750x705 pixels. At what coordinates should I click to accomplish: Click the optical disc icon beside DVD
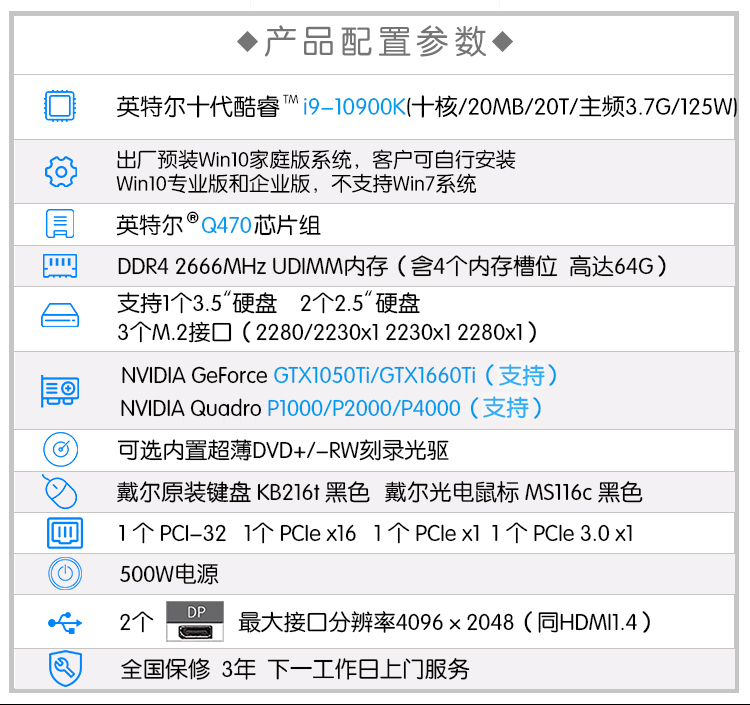[60, 449]
